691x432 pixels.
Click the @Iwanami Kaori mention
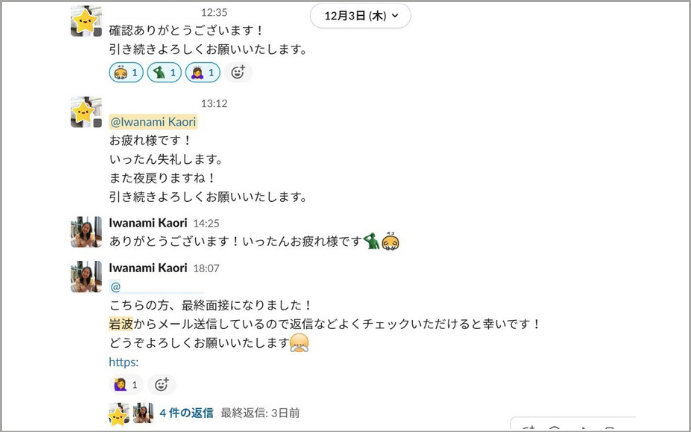tap(153, 122)
